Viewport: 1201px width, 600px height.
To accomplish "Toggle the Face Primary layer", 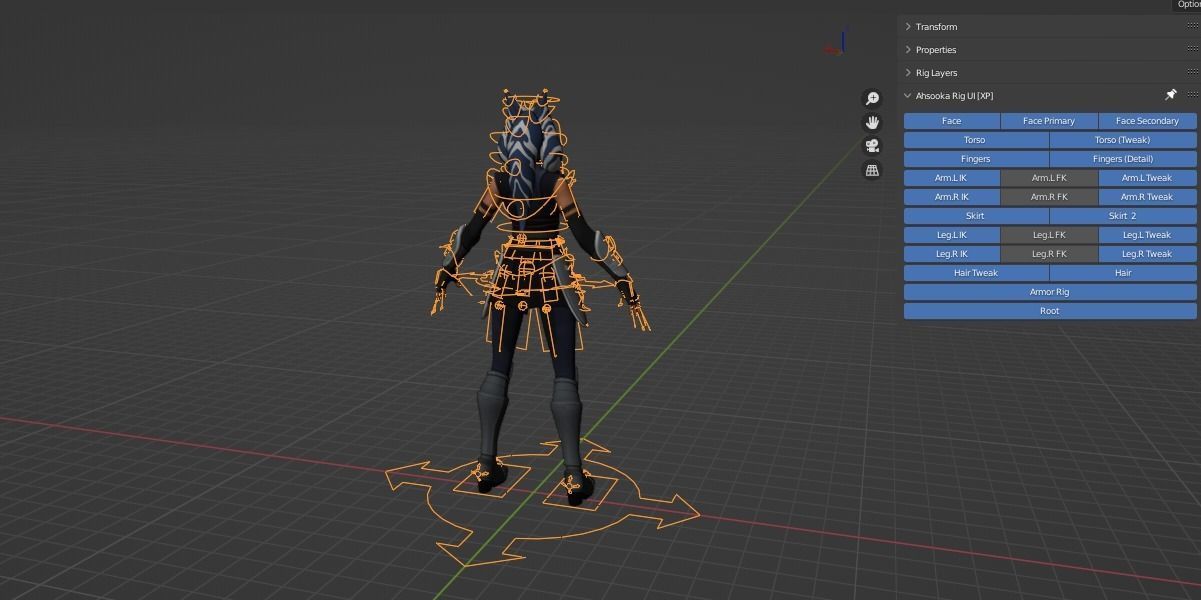I will click(1049, 121).
